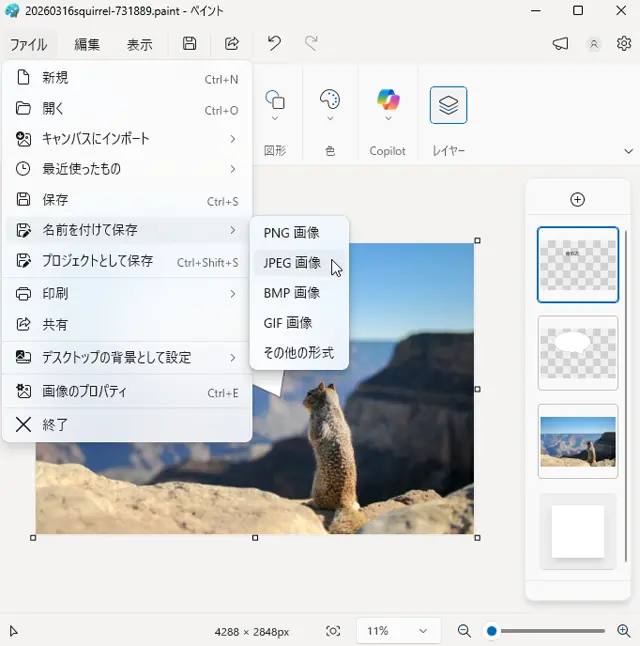Open the dropdown chevron under Copilot icon
Screen dimensions: 640x646
pos(388,119)
